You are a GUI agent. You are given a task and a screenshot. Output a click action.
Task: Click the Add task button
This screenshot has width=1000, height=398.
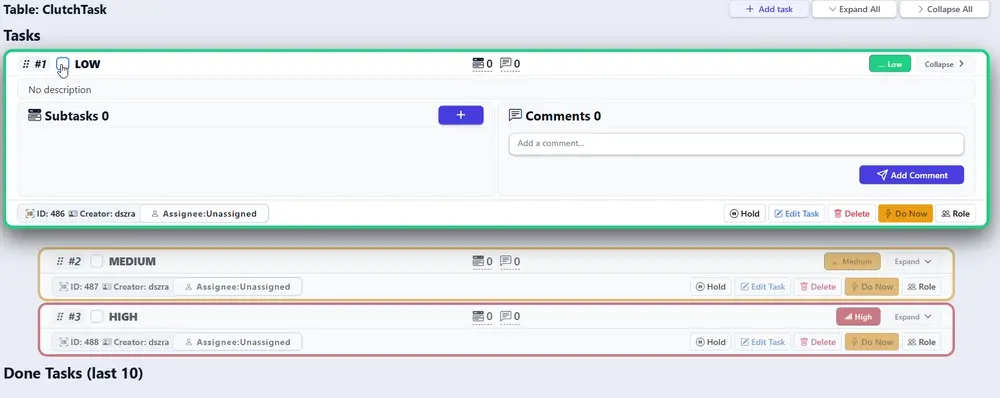pos(769,9)
